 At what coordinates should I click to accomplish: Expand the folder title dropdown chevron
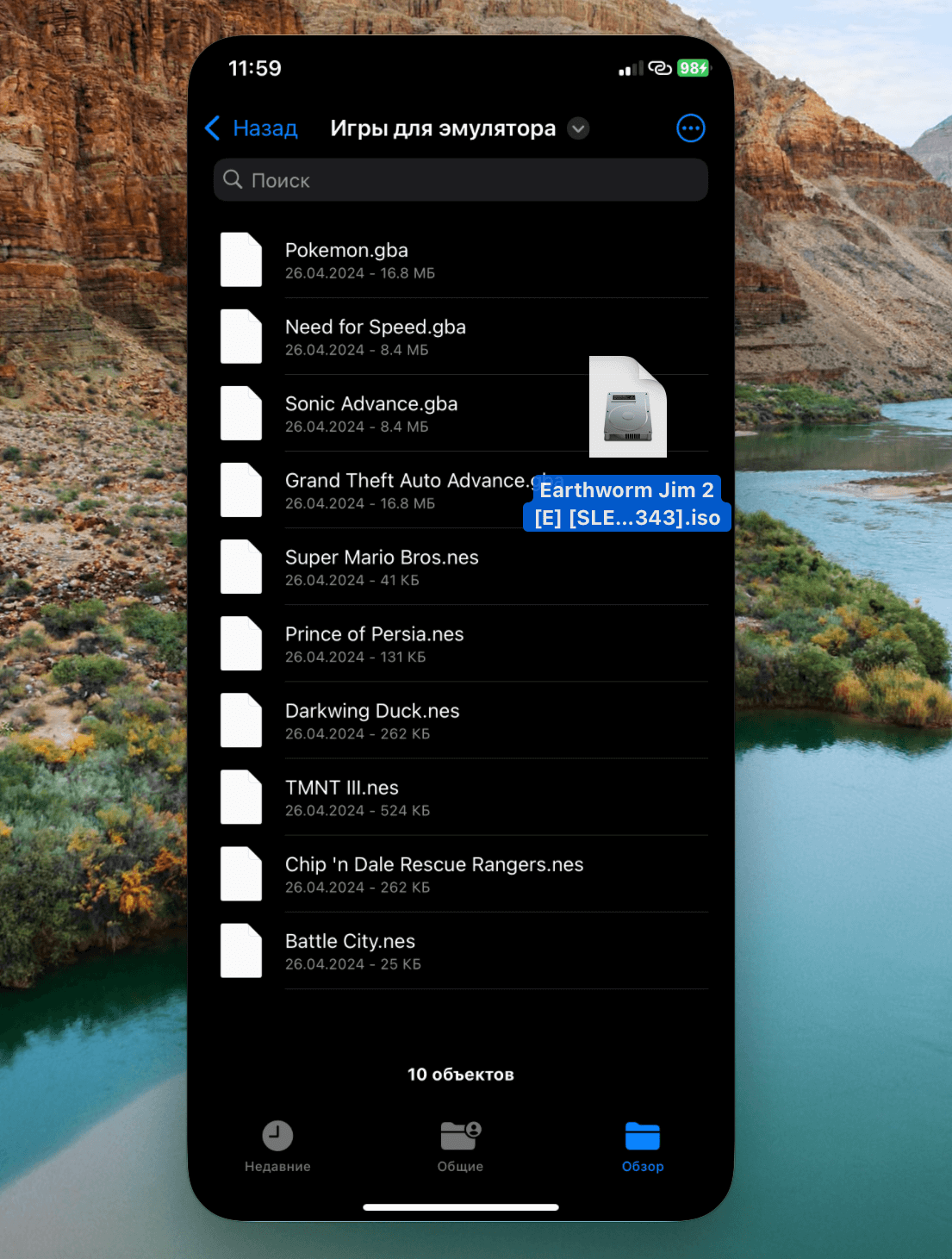coord(578,128)
